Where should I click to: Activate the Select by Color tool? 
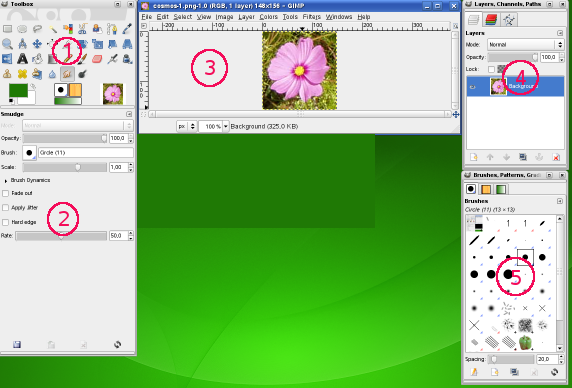click(x=67, y=29)
